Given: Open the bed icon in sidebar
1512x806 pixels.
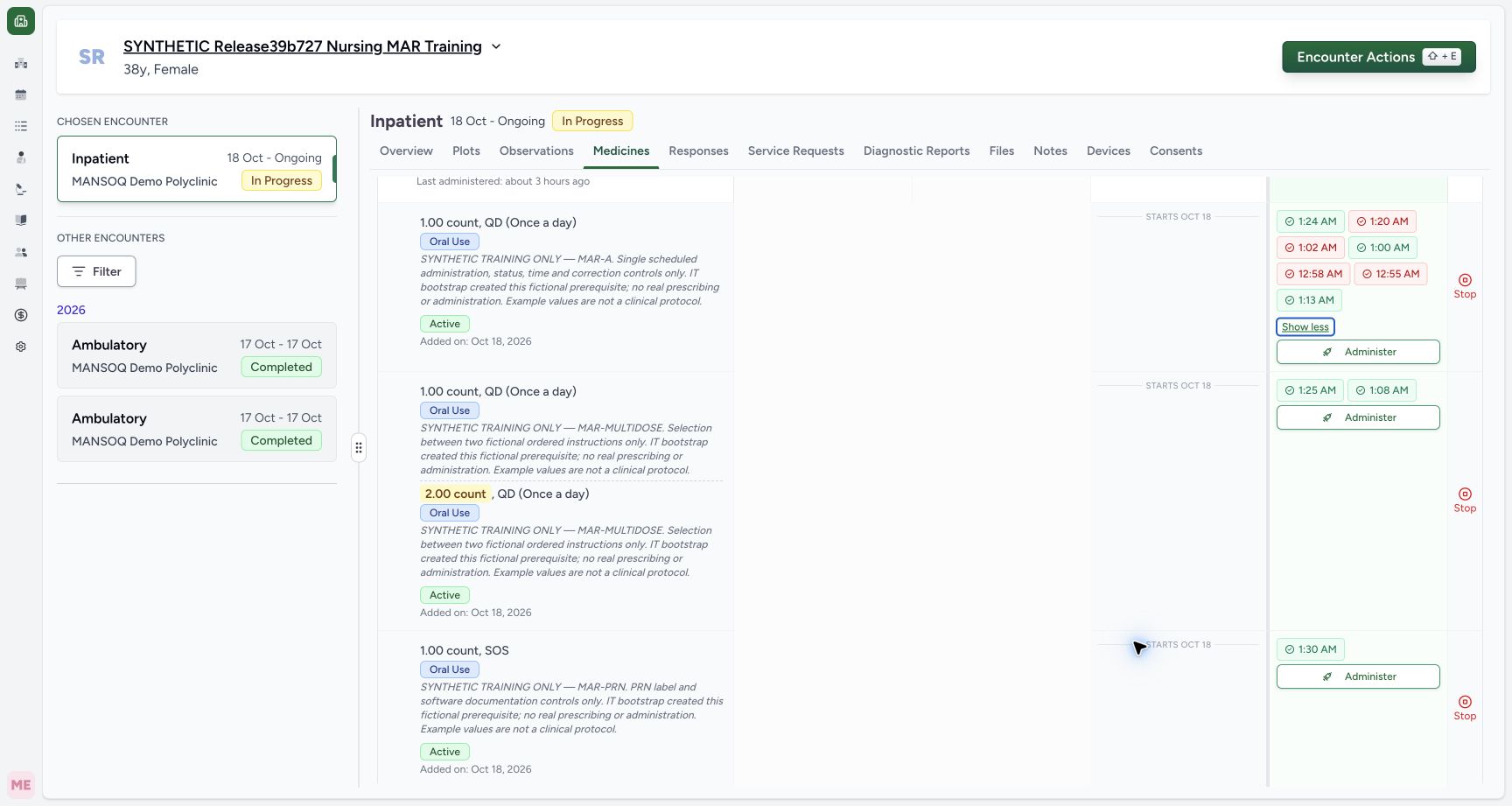Looking at the screenshot, I should click(21, 284).
